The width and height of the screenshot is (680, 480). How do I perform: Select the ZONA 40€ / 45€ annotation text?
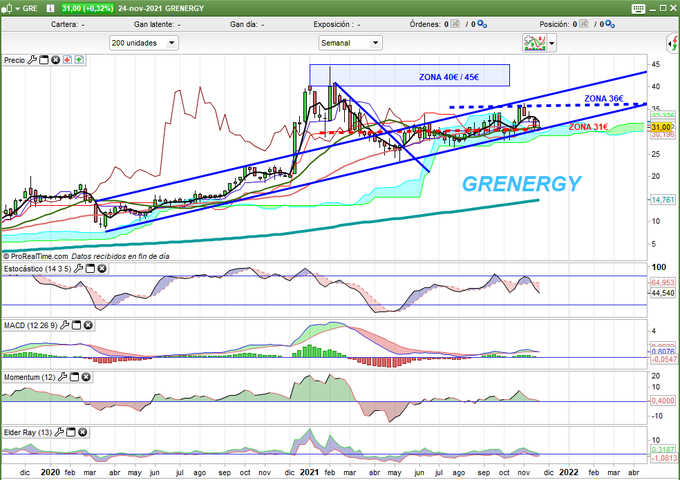(x=449, y=77)
